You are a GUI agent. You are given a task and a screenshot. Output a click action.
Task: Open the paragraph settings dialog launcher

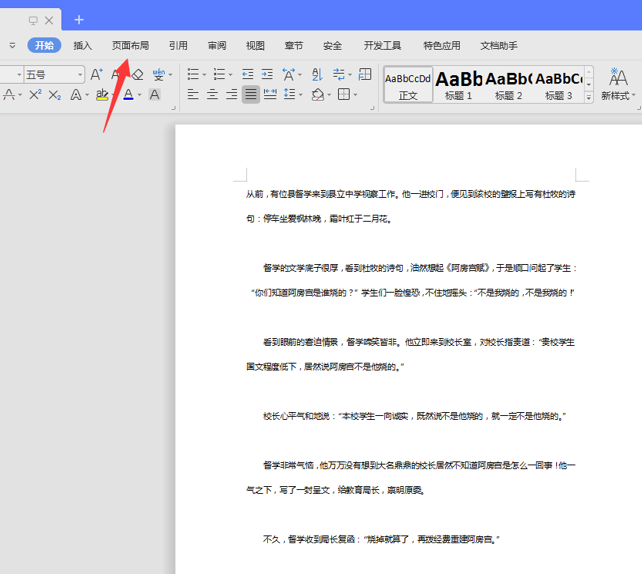(x=372, y=108)
